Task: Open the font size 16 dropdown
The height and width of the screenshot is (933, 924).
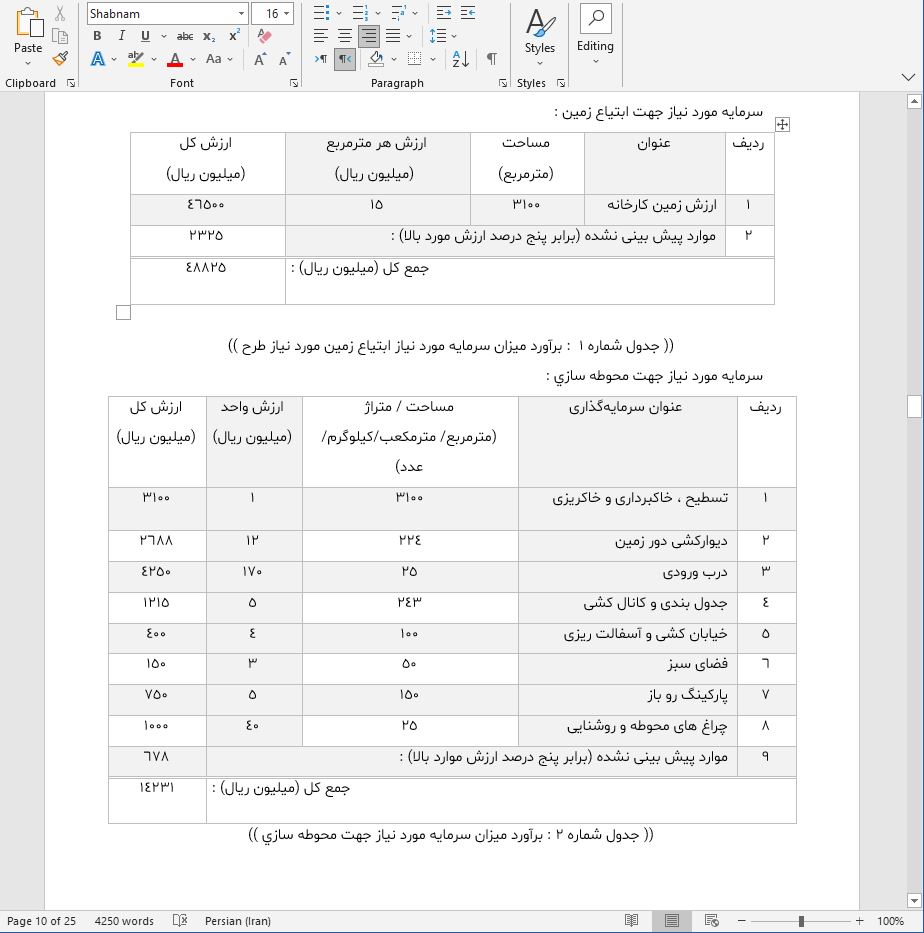Action: coord(287,14)
